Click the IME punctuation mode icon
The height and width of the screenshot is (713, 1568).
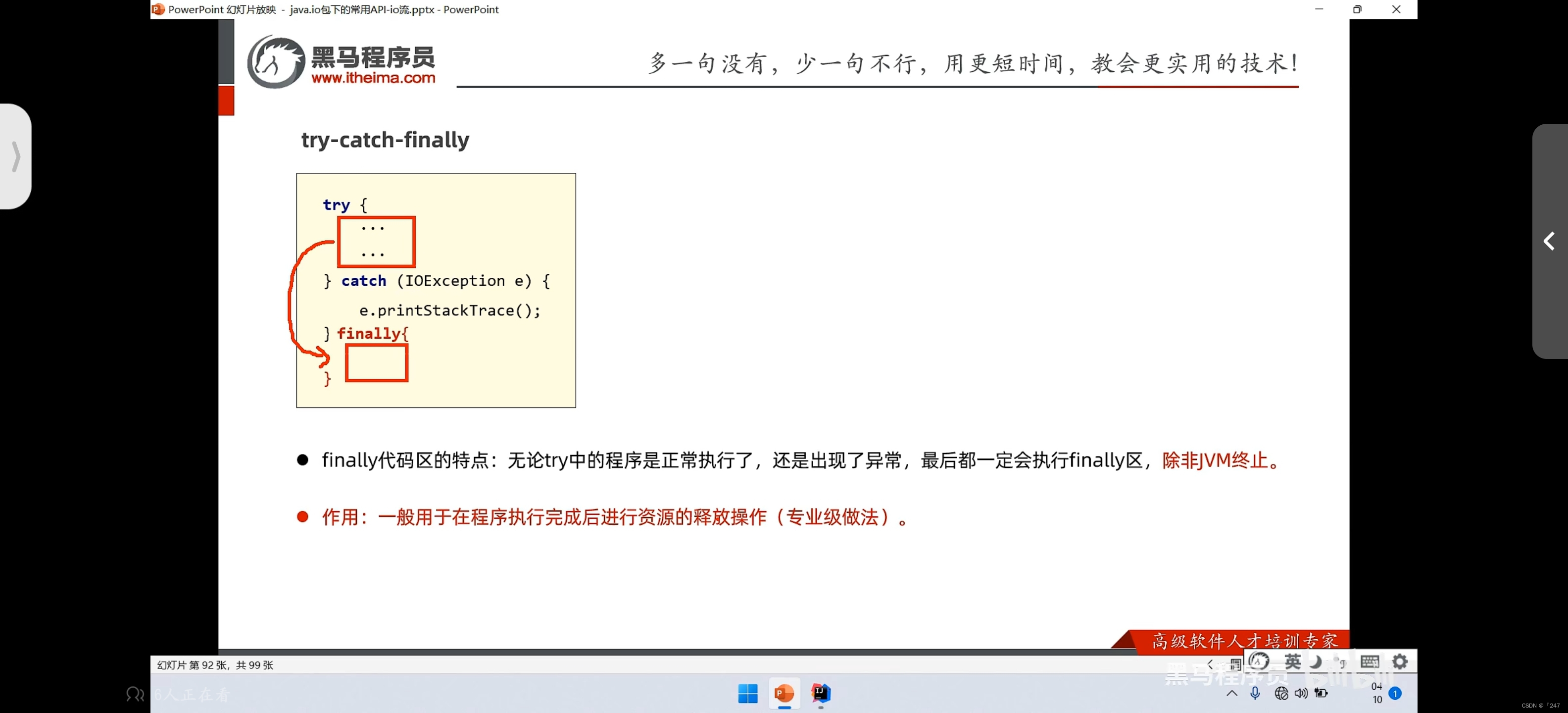pos(1340,662)
